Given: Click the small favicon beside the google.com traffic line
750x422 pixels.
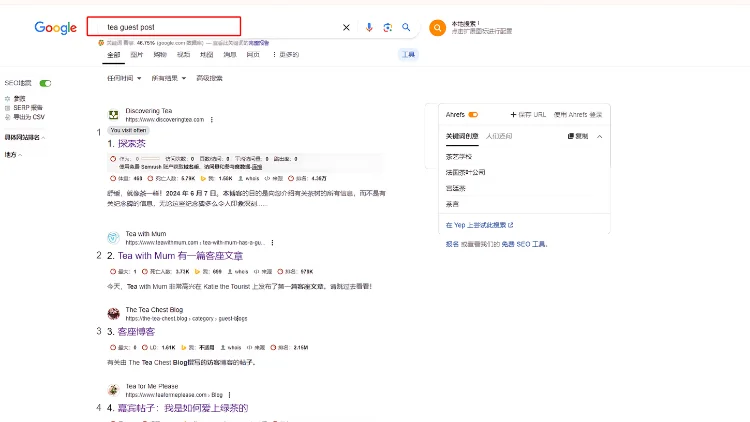Looking at the screenshot, I should point(101,43).
